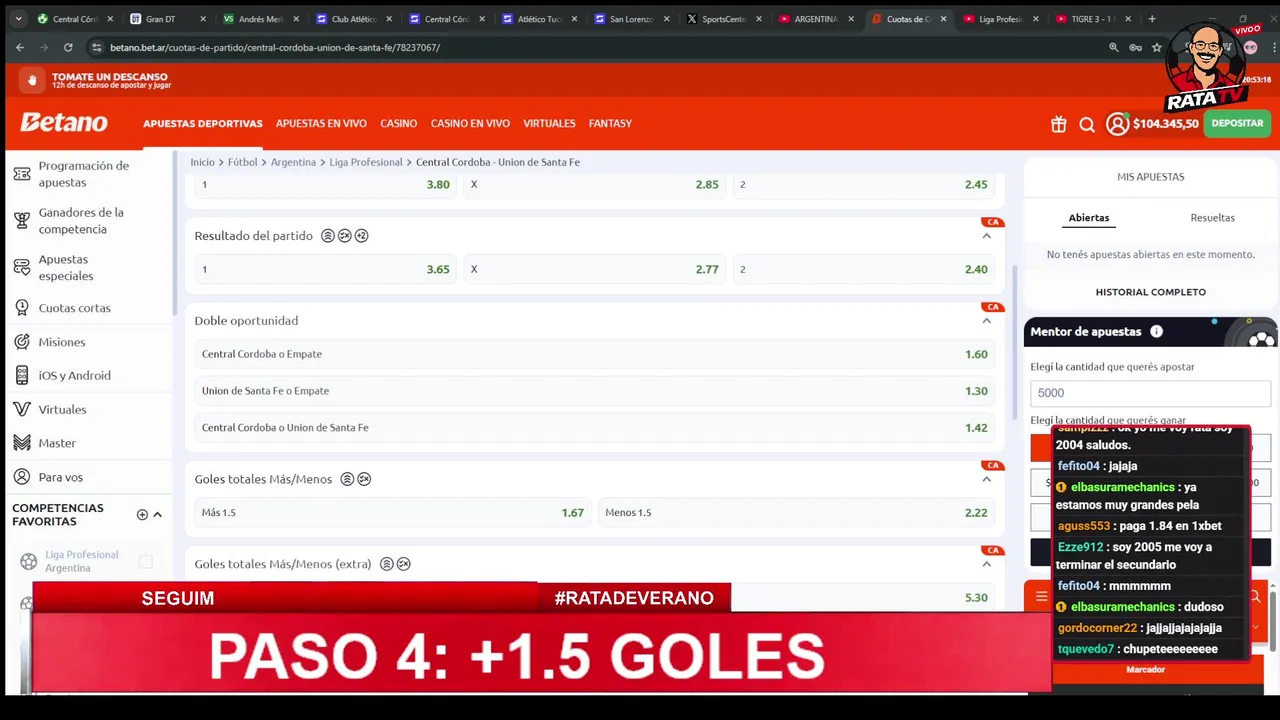The image size is (1280, 720).
Task: Select Central Cordoba o Union de Santa Fe 1.42
Action: [594, 427]
